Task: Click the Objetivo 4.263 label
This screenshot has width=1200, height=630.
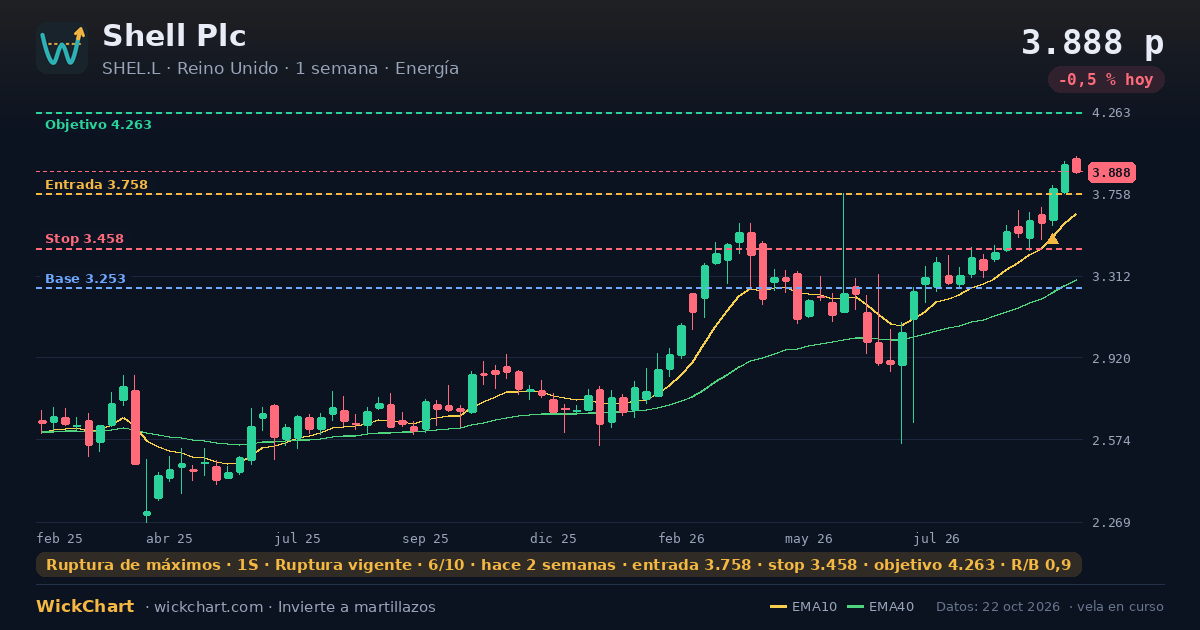Action: [x=98, y=125]
